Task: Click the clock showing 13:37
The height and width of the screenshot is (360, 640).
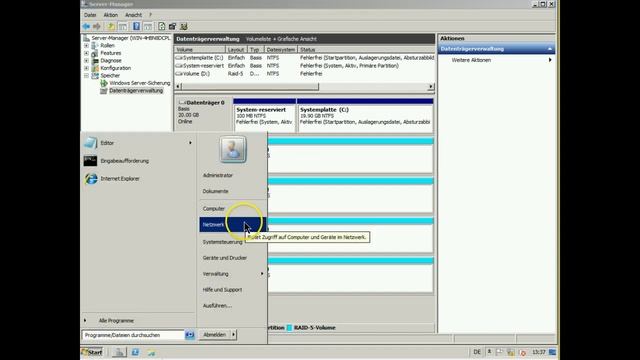Action: tap(539, 352)
